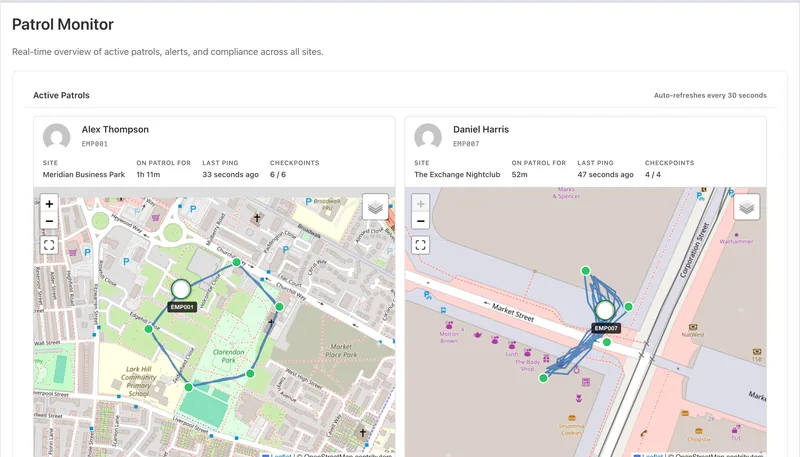Click the disabled zoom-in button on Daniel Harris's map
The image size is (800, 457).
(x=420, y=204)
